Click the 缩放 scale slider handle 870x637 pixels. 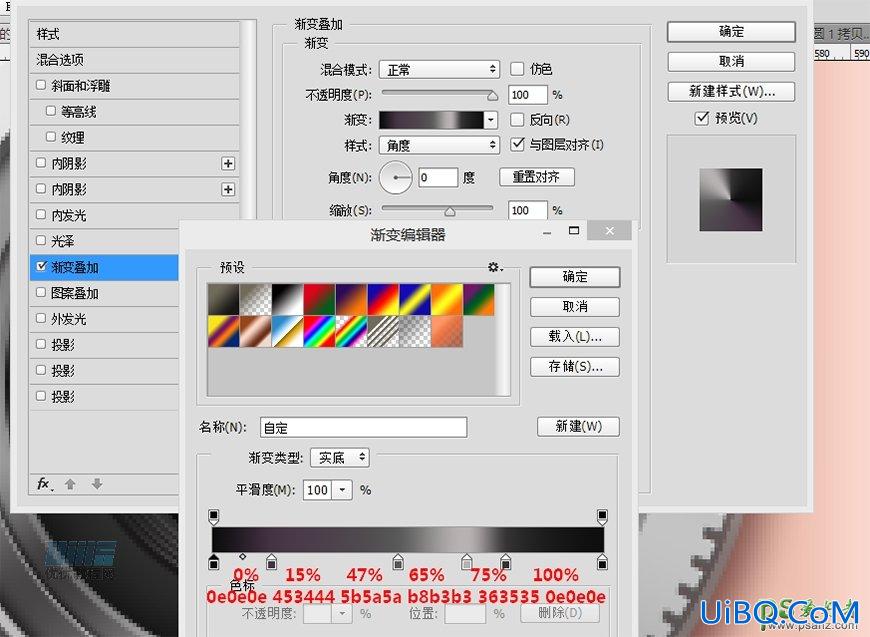click(449, 211)
